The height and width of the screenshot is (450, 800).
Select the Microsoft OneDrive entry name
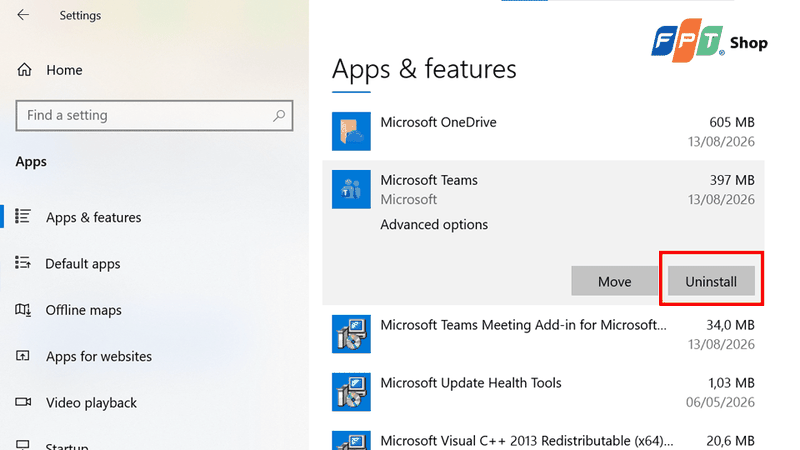(x=438, y=122)
